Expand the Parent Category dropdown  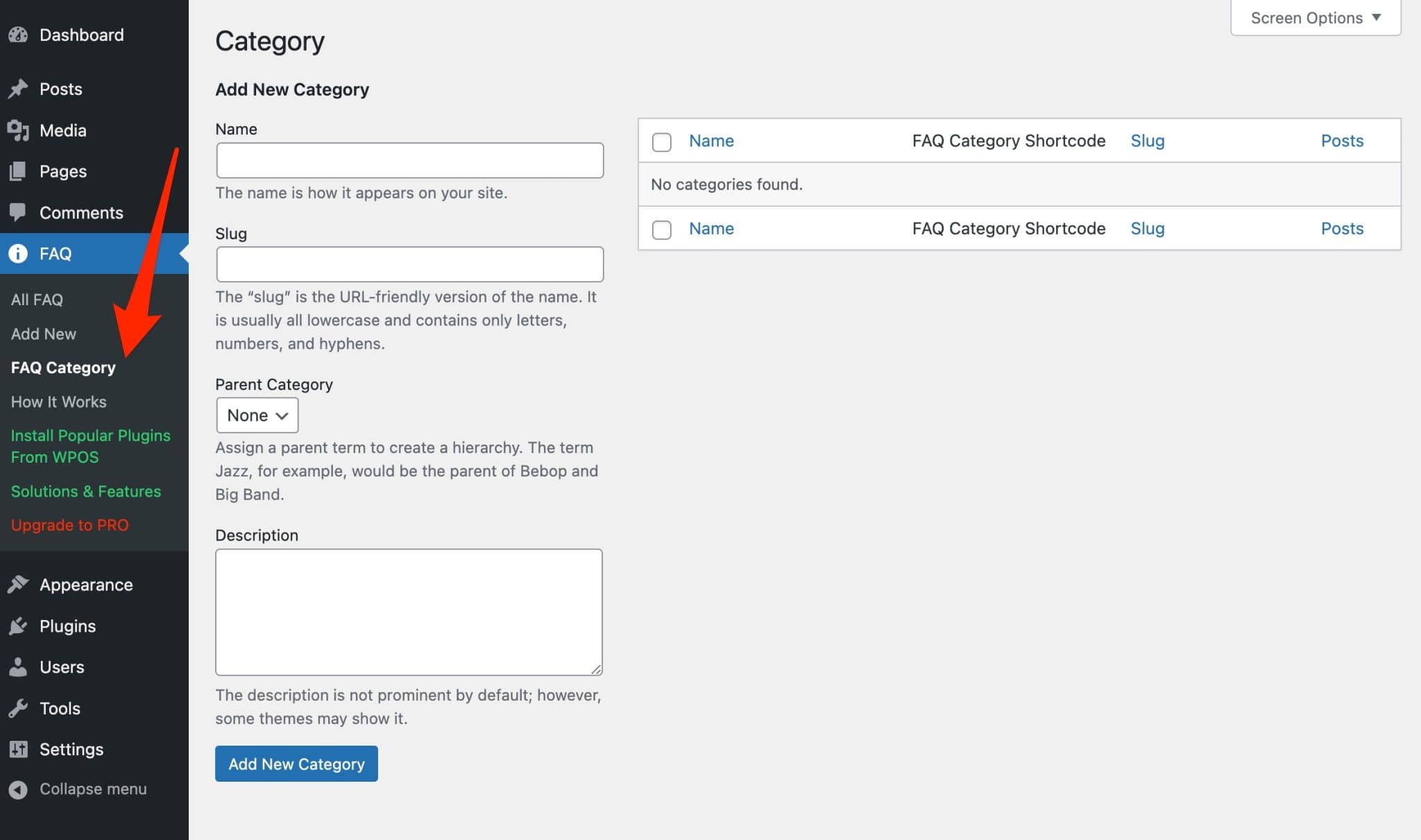256,414
